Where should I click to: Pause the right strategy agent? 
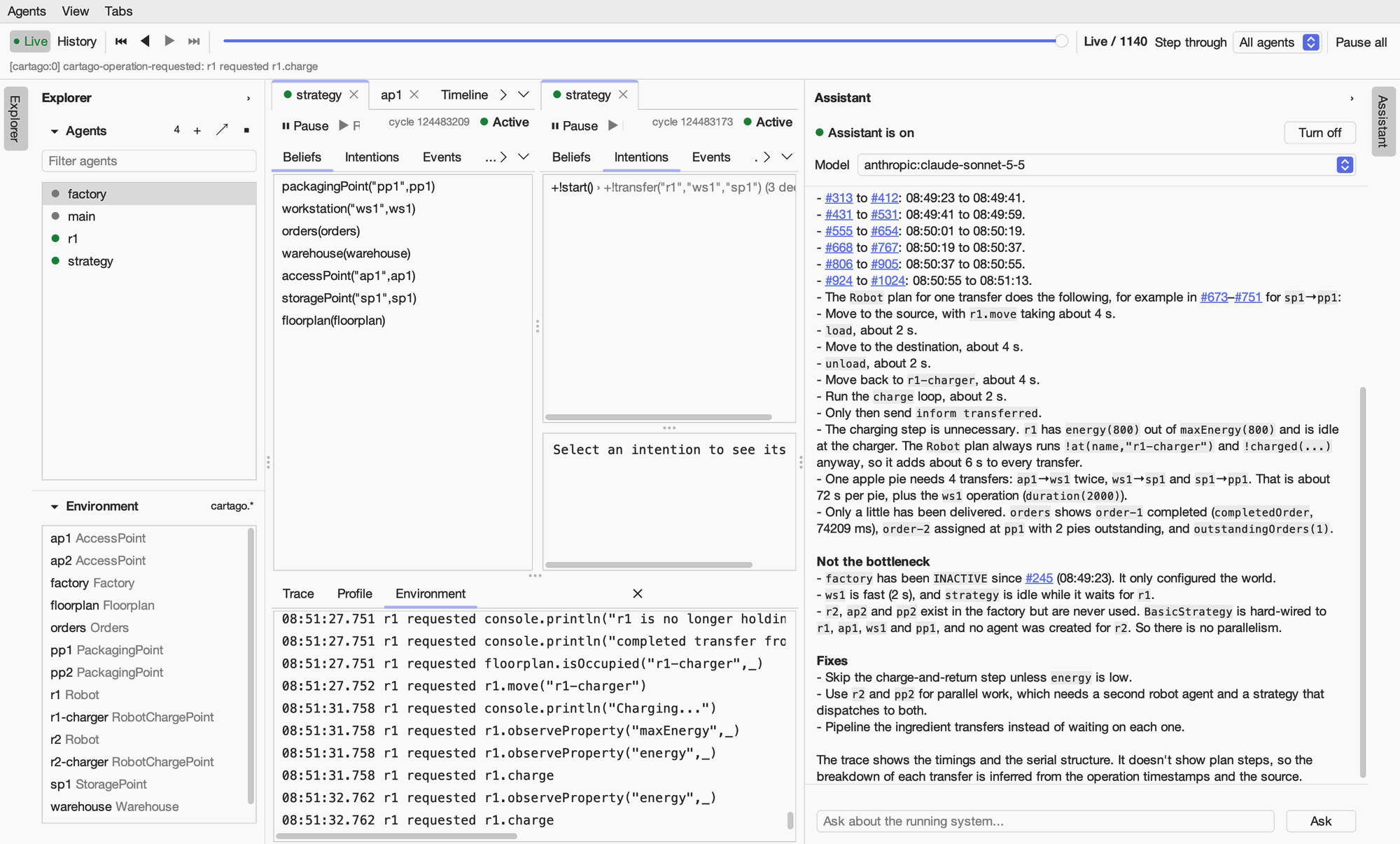pos(575,125)
